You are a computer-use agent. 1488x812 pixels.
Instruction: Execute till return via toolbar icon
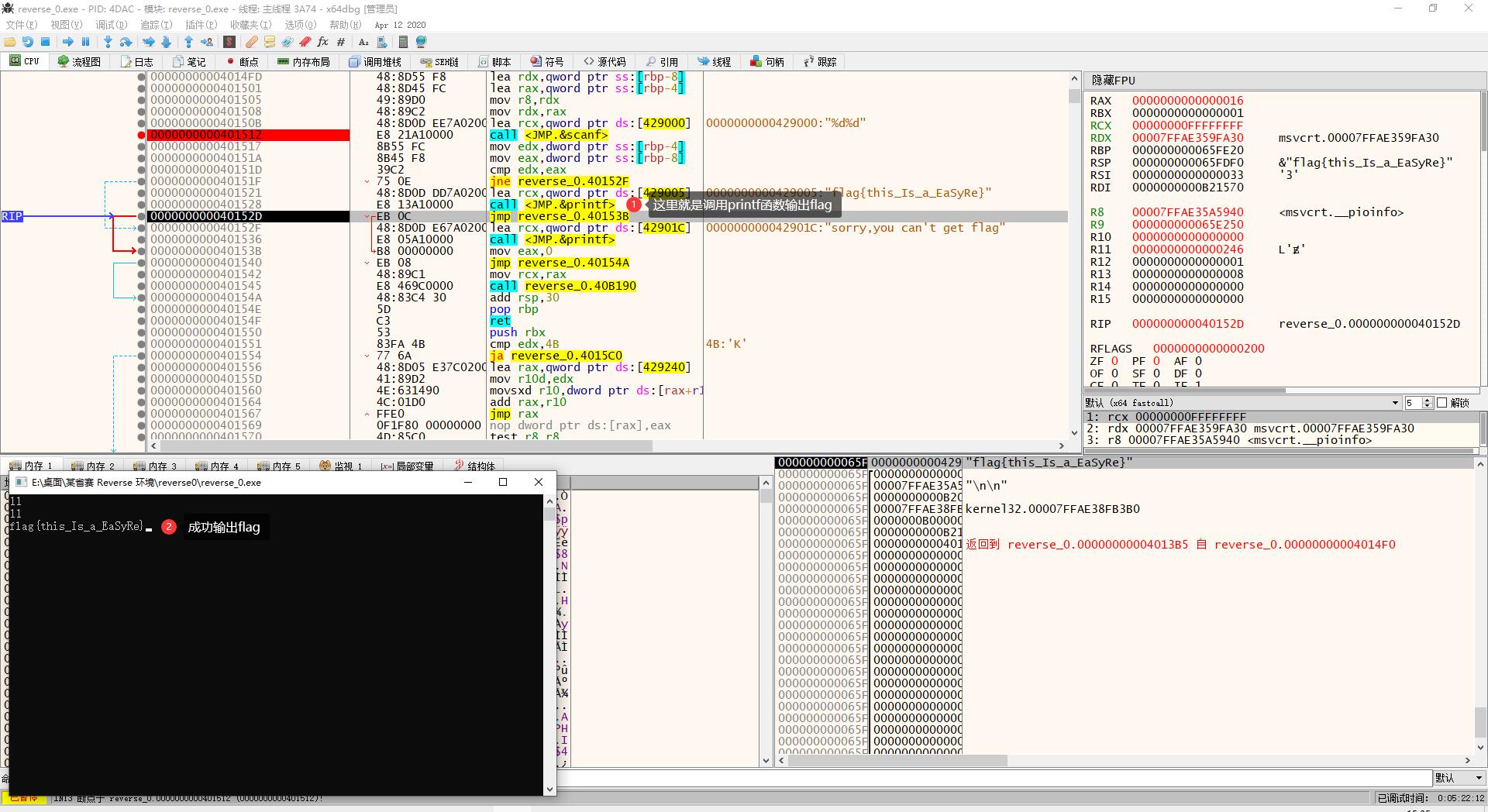(188, 42)
